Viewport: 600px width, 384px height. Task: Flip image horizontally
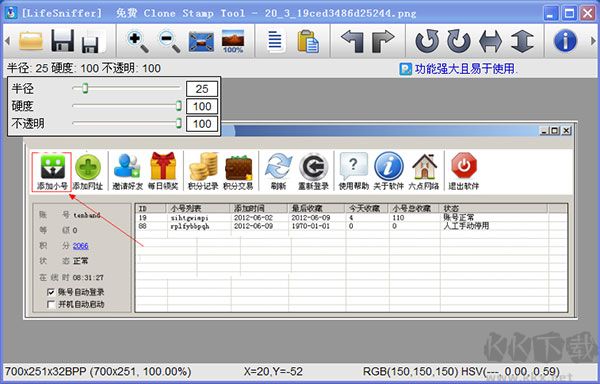click(x=490, y=41)
